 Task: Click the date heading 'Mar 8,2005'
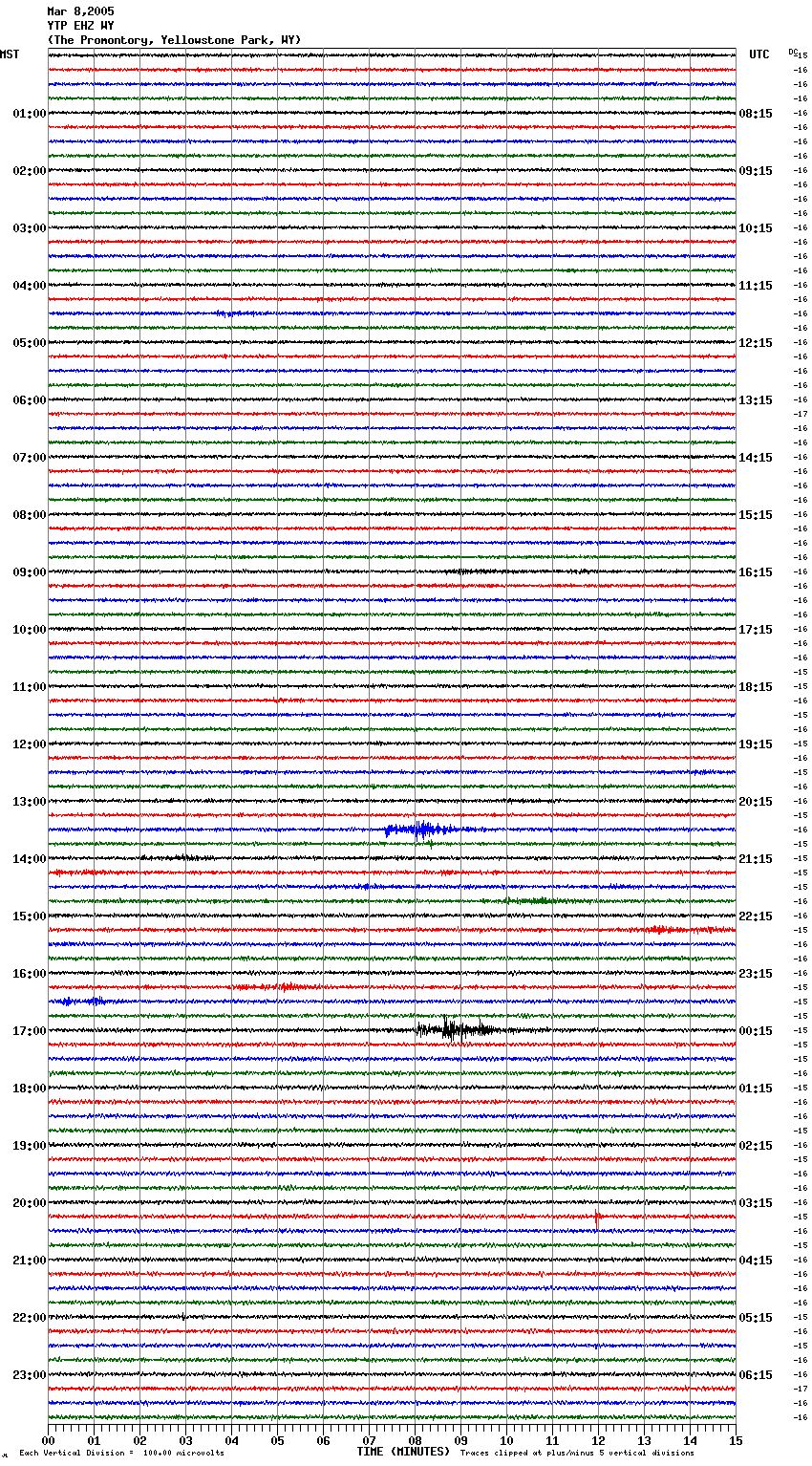[80, 11]
